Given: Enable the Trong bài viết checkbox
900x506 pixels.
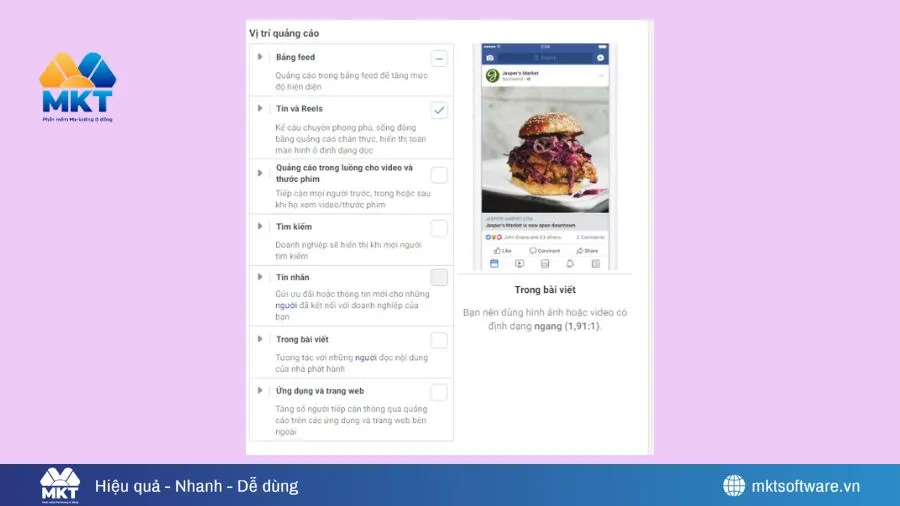Looking at the screenshot, I should pyautogui.click(x=439, y=340).
